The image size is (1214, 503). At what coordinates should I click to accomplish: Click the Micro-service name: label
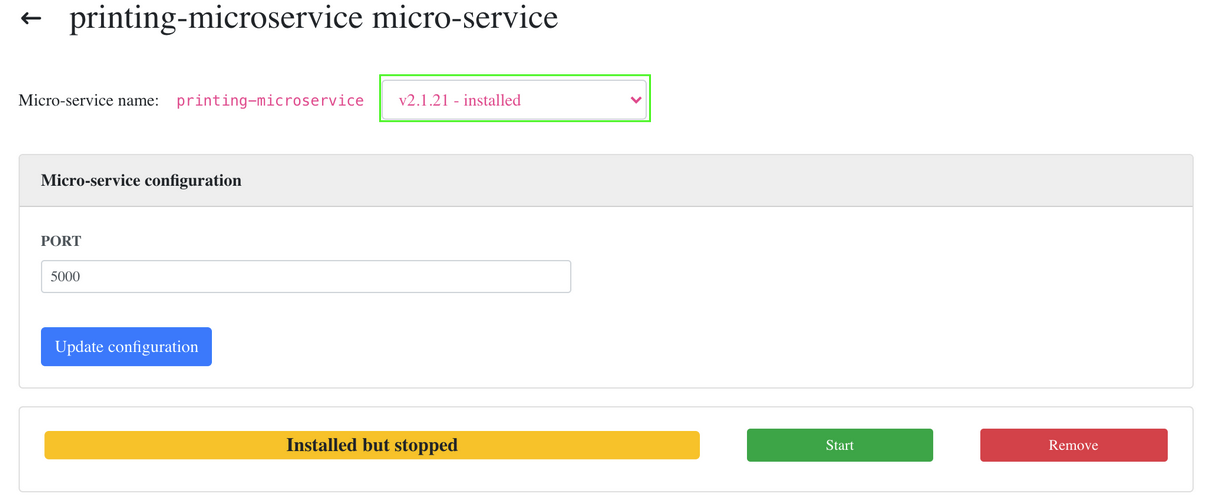[89, 100]
